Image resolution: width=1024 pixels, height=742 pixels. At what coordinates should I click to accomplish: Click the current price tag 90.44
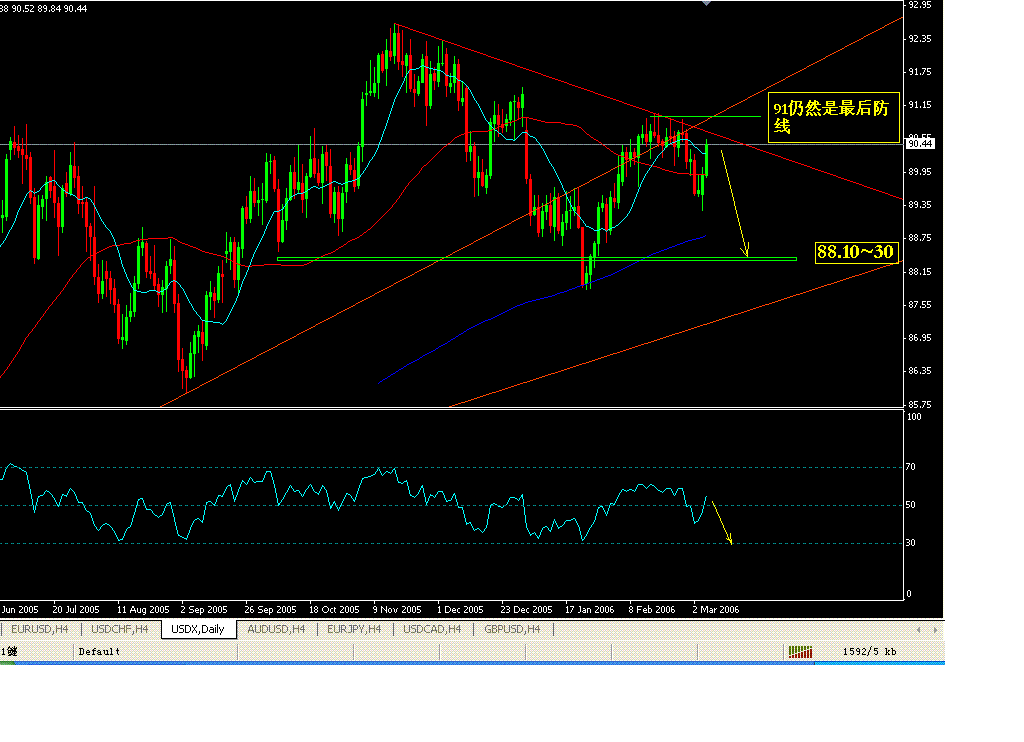920,144
